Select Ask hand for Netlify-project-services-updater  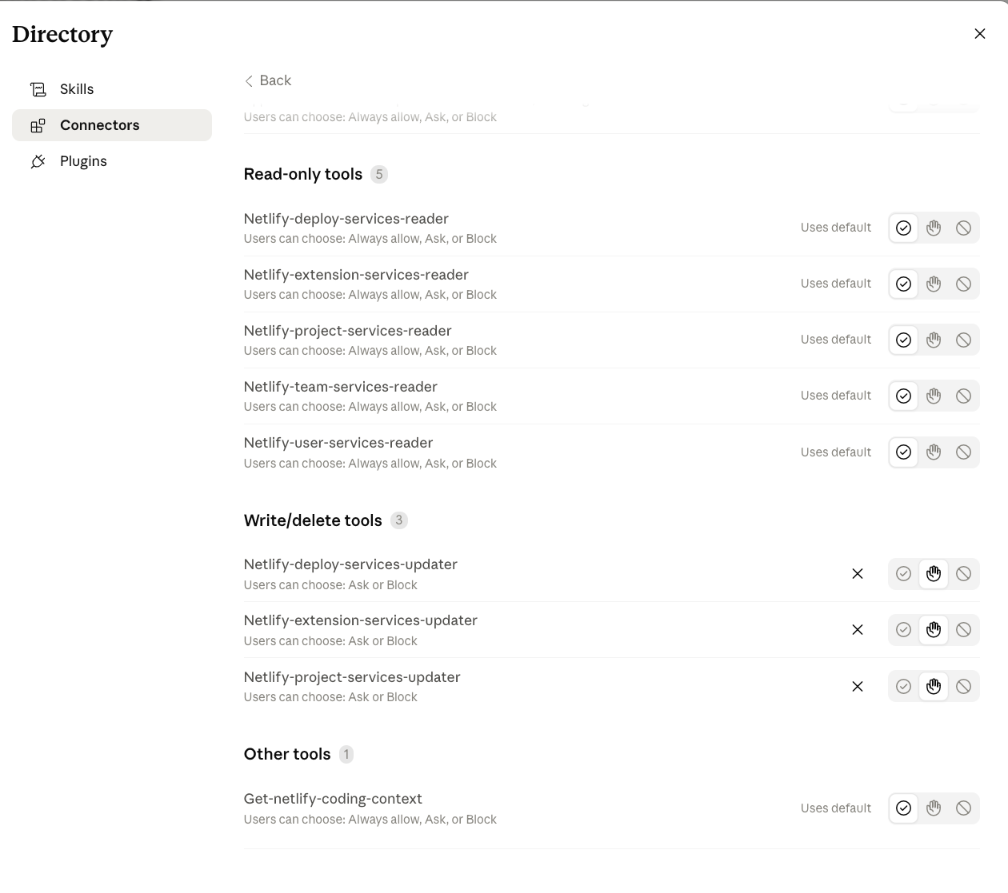point(933,686)
